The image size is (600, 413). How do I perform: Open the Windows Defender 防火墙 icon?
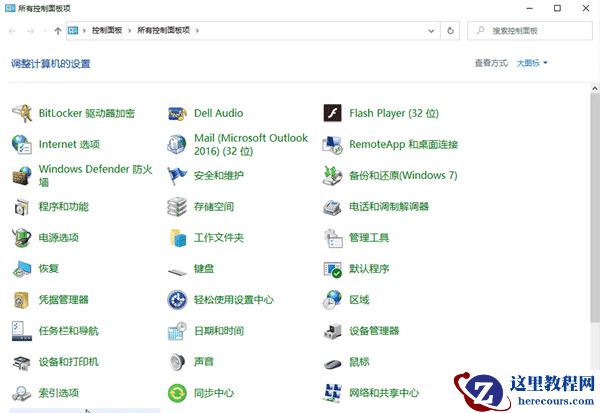point(22,176)
